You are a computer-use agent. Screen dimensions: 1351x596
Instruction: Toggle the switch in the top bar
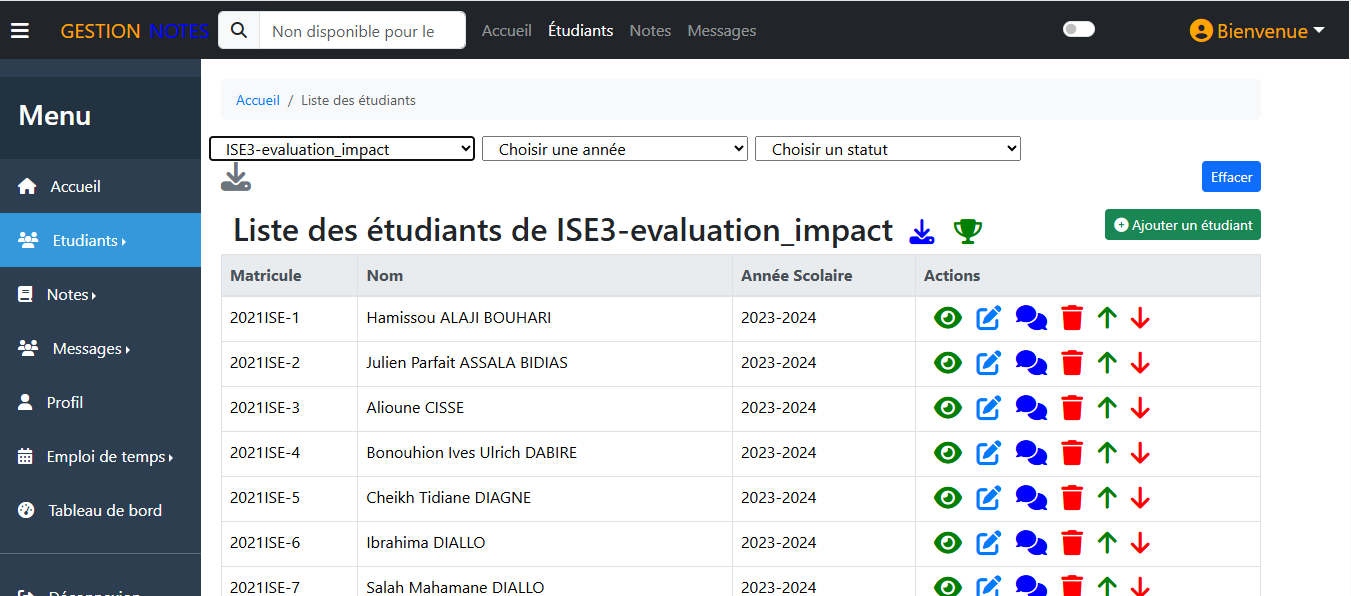[x=1078, y=29]
